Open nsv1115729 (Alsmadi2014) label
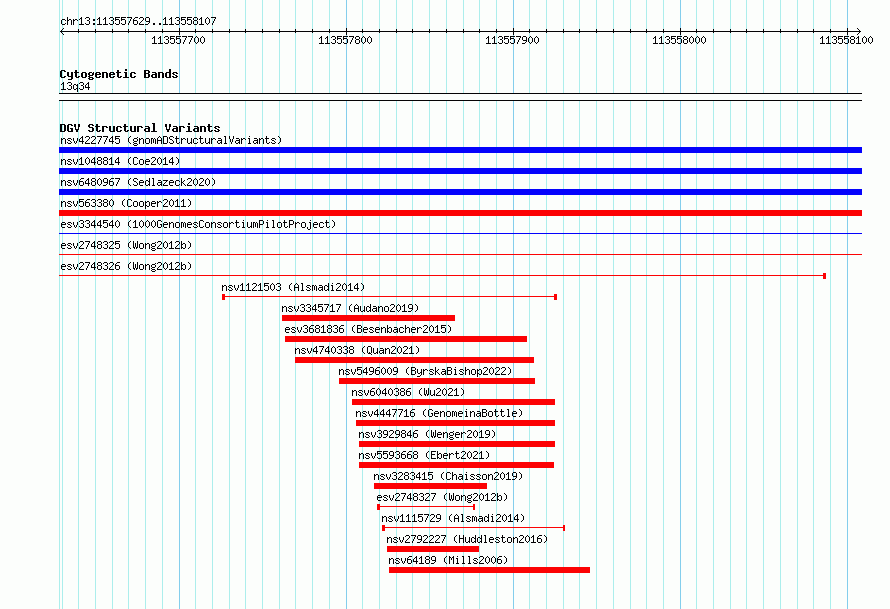Image resolution: width=890 pixels, height=609 pixels. pyautogui.click(x=453, y=518)
